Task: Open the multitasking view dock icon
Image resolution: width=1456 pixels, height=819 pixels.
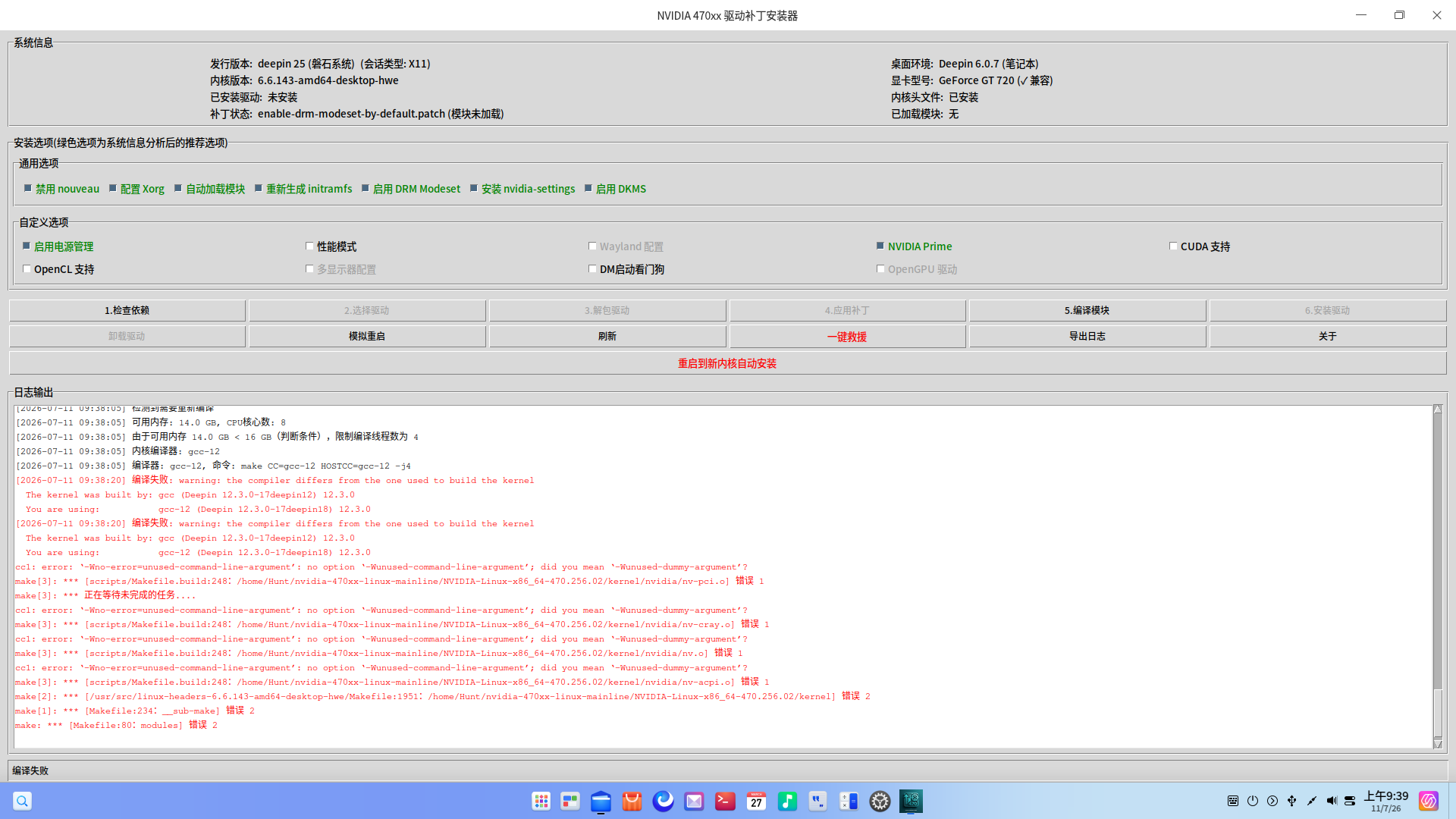Action: (x=570, y=801)
